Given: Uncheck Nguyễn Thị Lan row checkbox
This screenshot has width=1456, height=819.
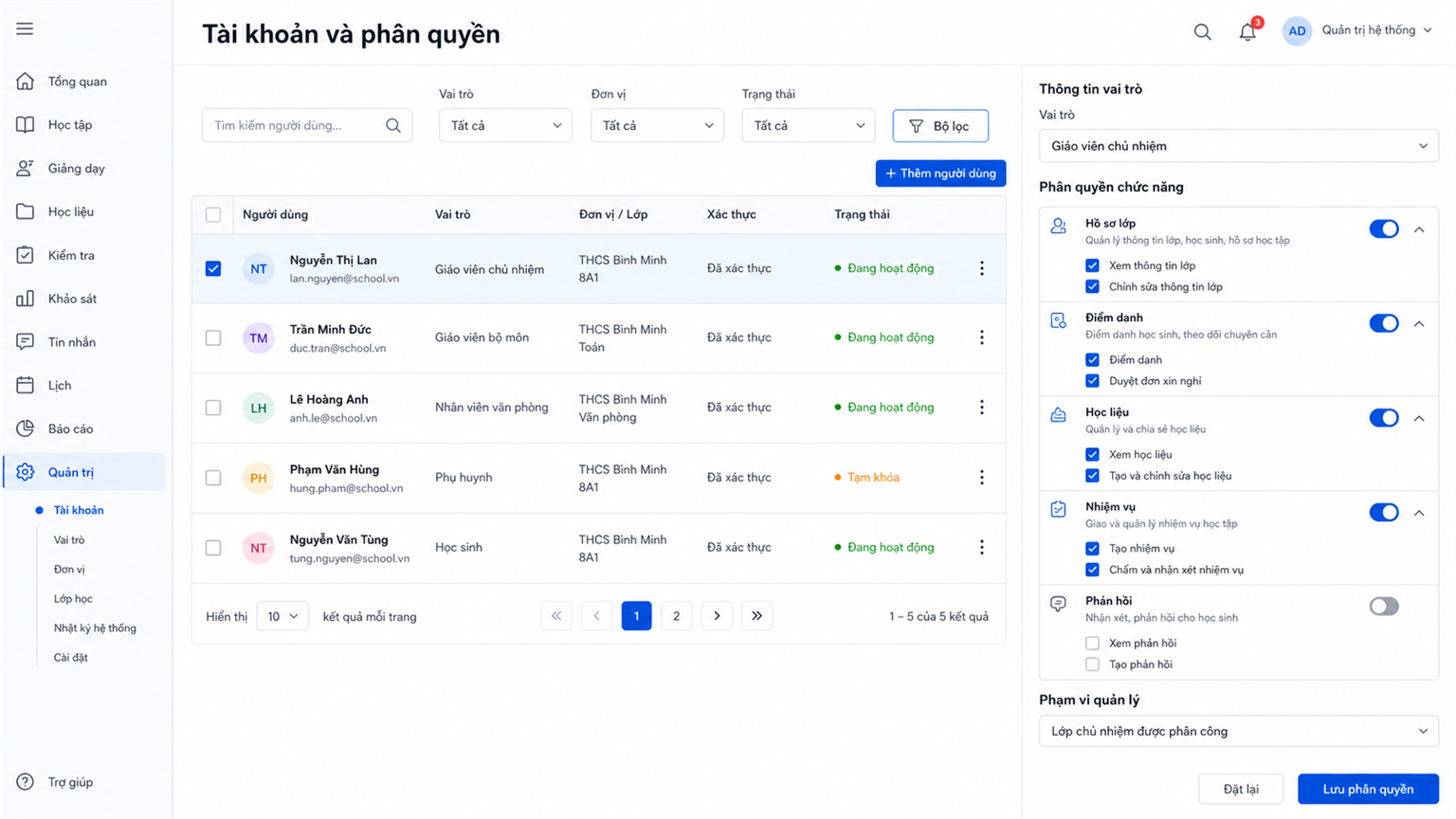Looking at the screenshot, I should (213, 268).
